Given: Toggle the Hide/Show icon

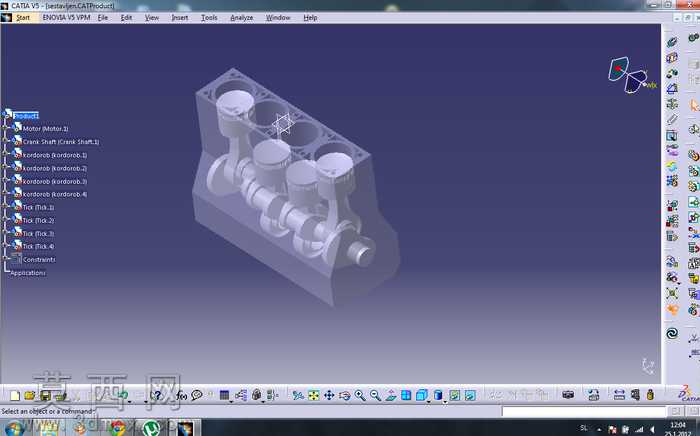Looking at the screenshot, I should point(454,395).
